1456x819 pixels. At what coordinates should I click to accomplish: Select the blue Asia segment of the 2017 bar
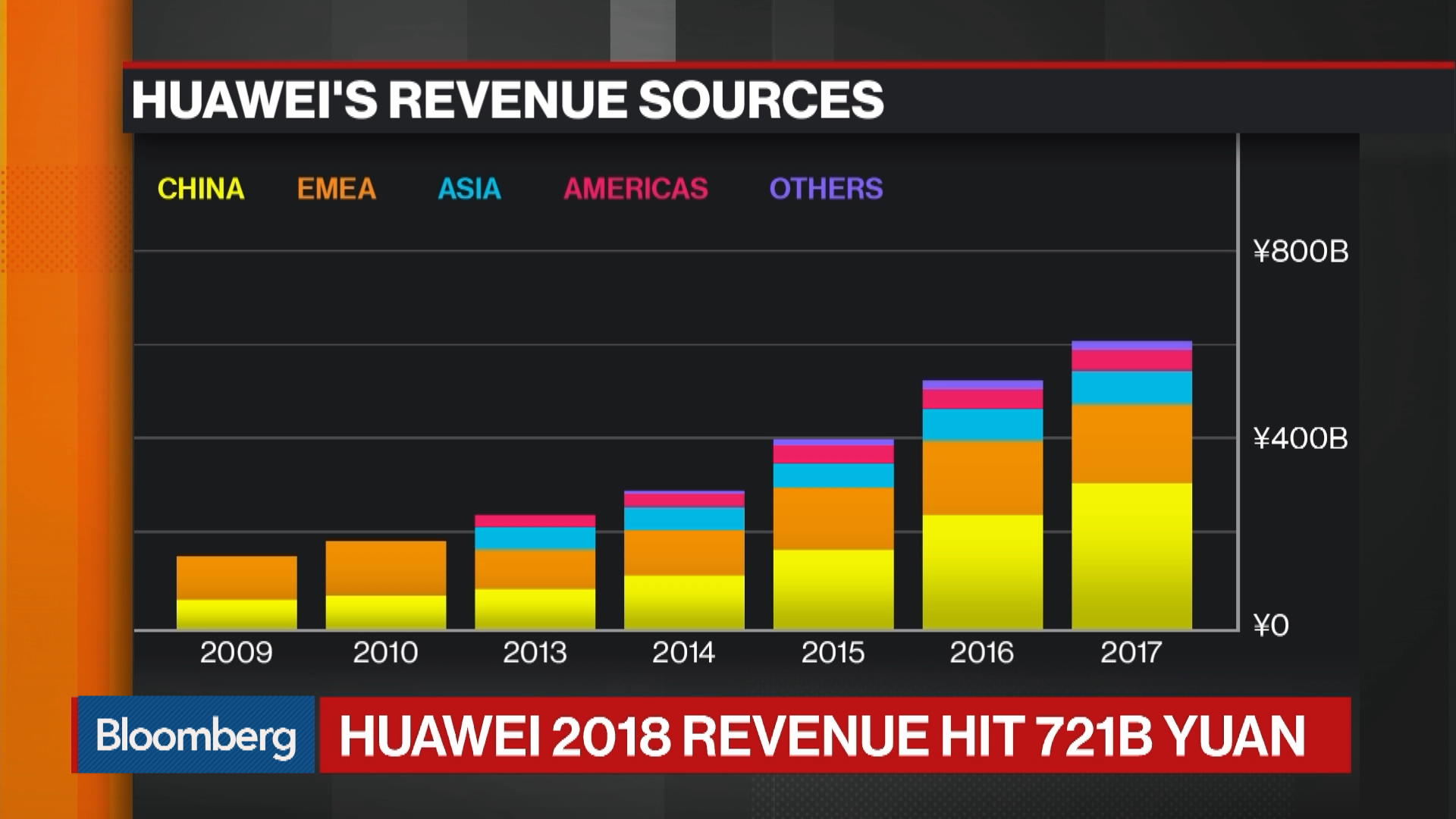point(1131,388)
